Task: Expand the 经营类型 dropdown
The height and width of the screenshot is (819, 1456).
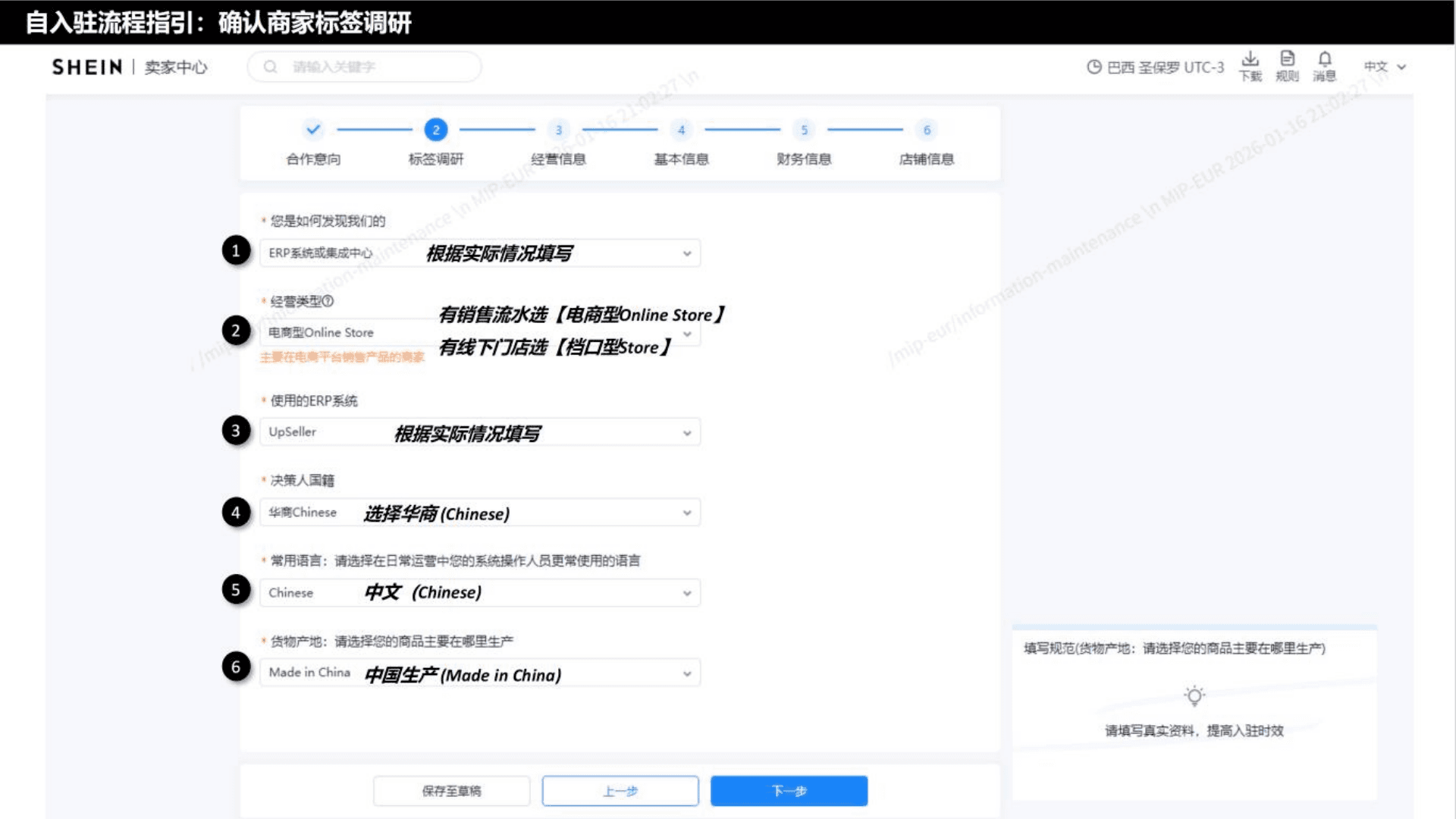Action: 480,333
